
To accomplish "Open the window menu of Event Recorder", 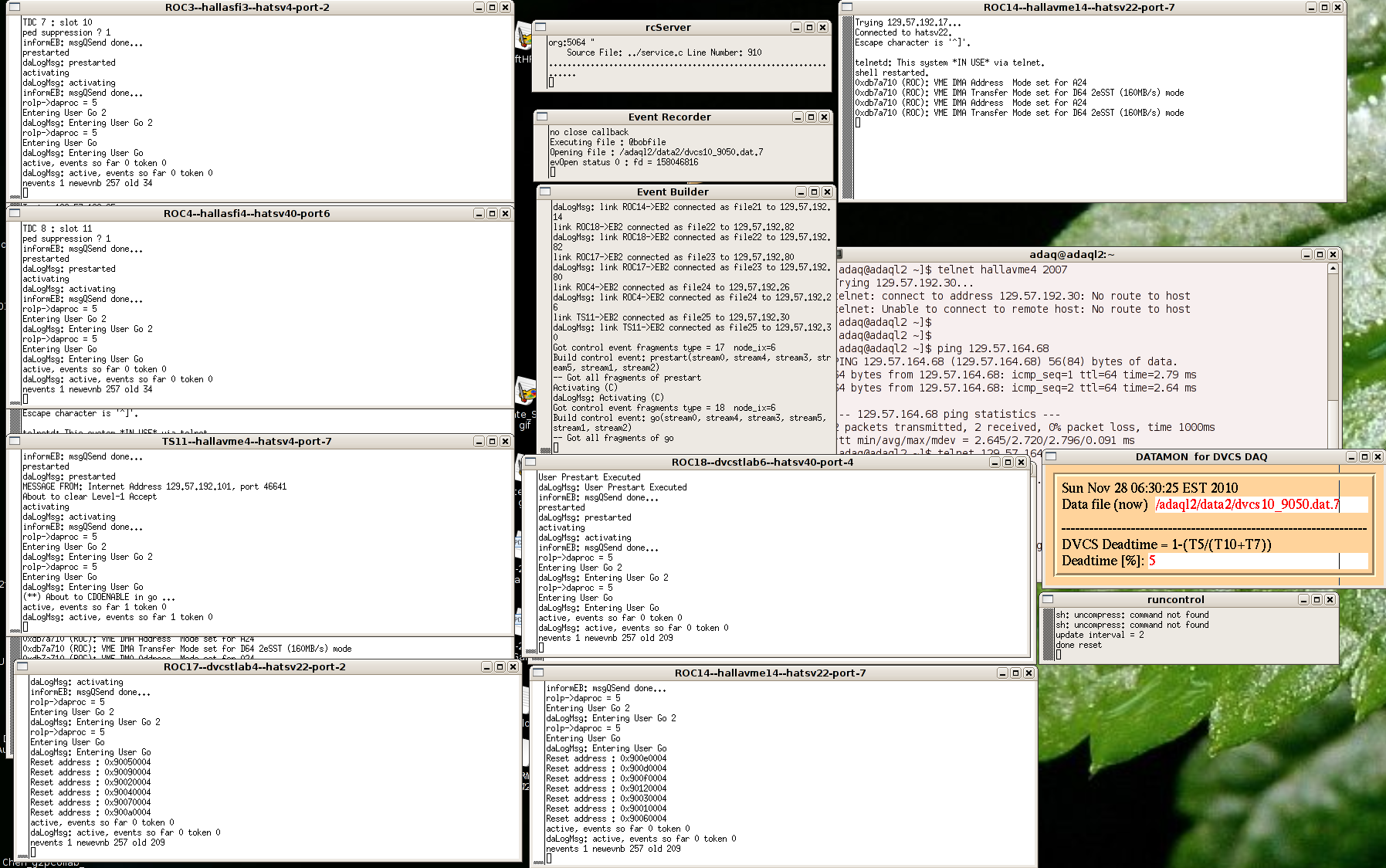I will click(x=542, y=117).
